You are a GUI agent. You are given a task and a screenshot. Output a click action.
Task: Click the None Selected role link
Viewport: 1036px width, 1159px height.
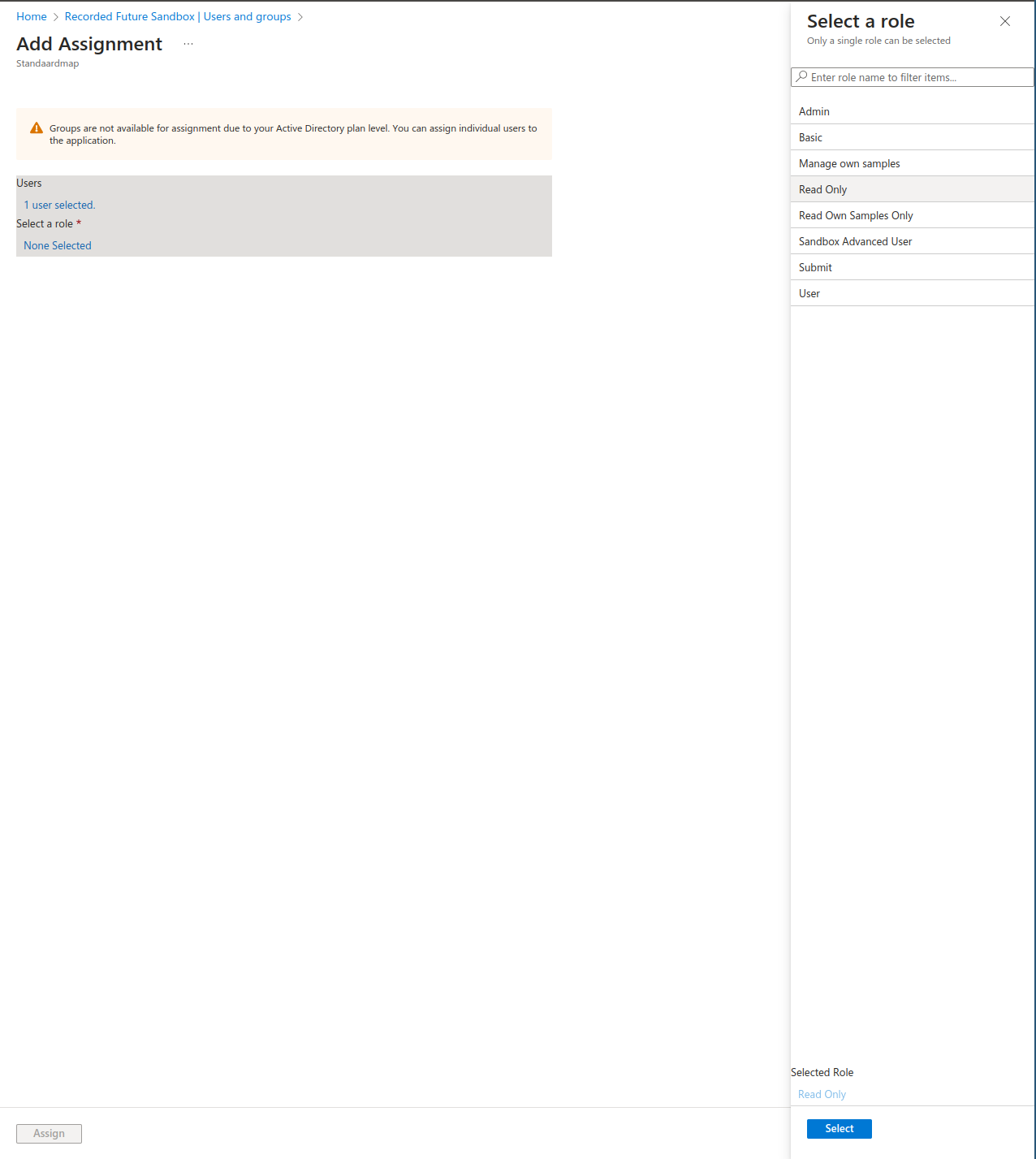[58, 245]
